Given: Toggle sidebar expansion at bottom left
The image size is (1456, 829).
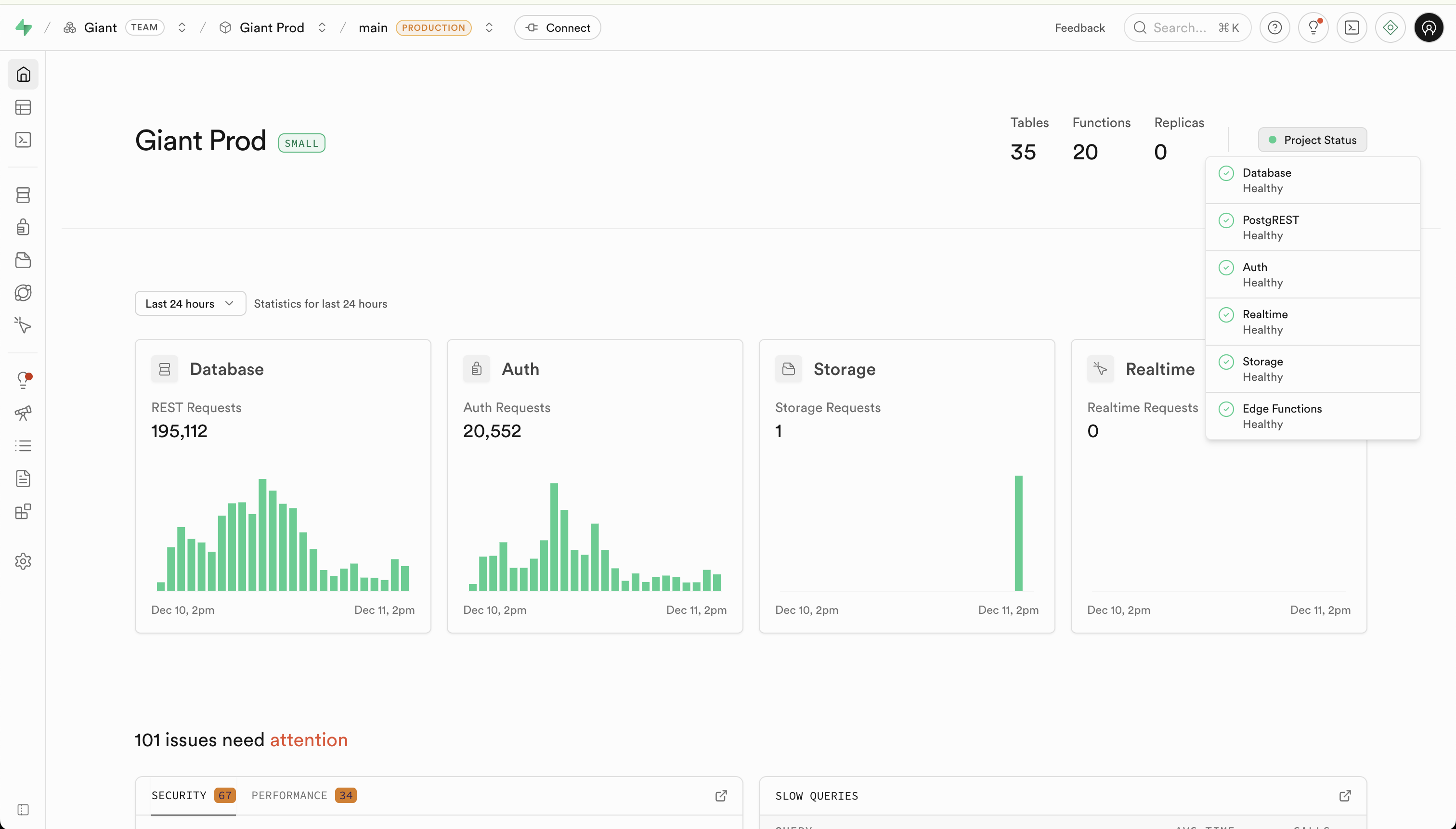Looking at the screenshot, I should coord(23,810).
